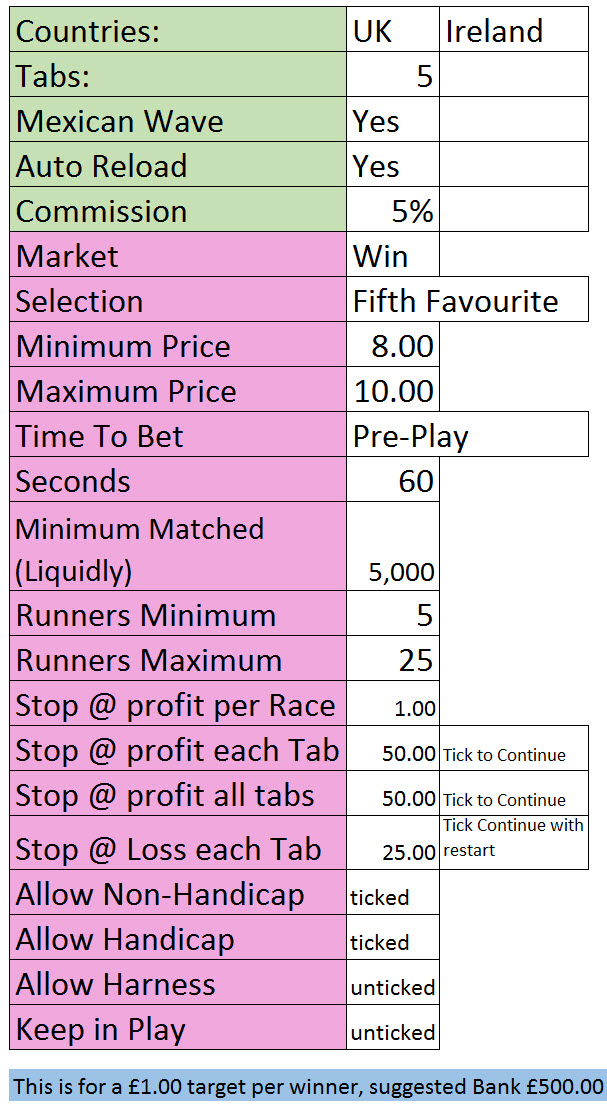Click the Stop at profit per Race value

point(392,706)
